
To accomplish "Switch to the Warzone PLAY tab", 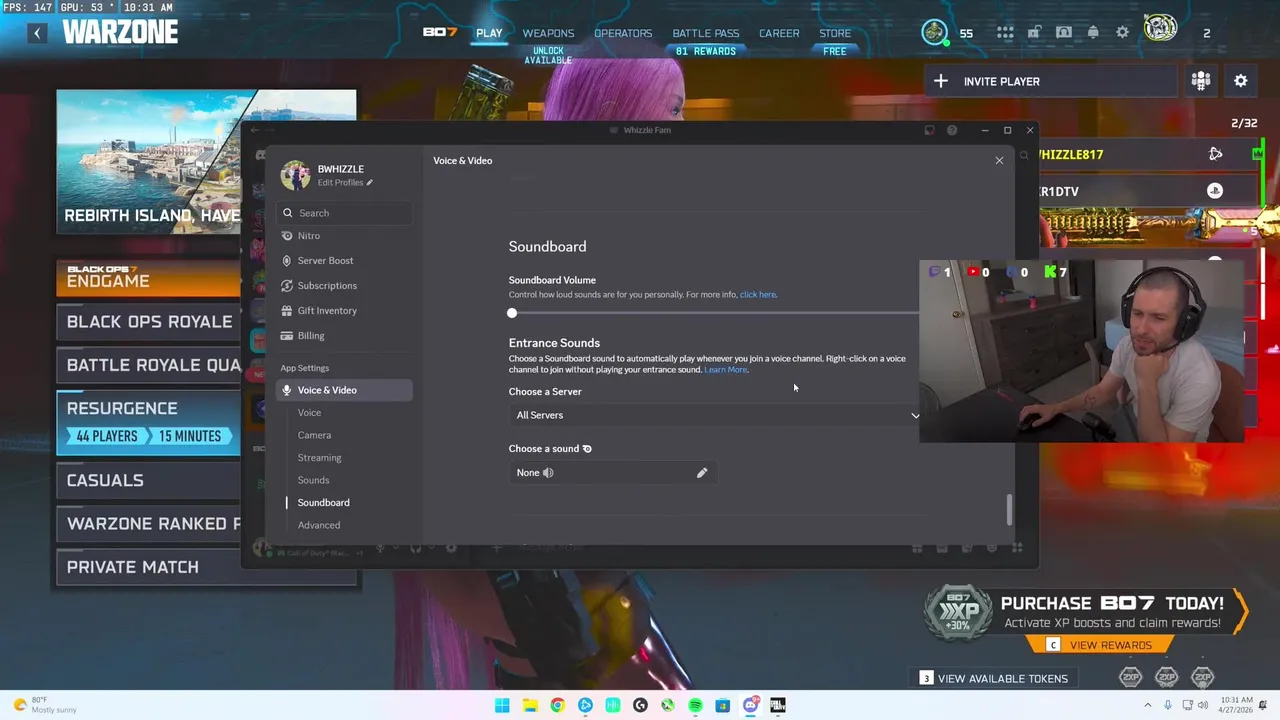I will tap(489, 33).
